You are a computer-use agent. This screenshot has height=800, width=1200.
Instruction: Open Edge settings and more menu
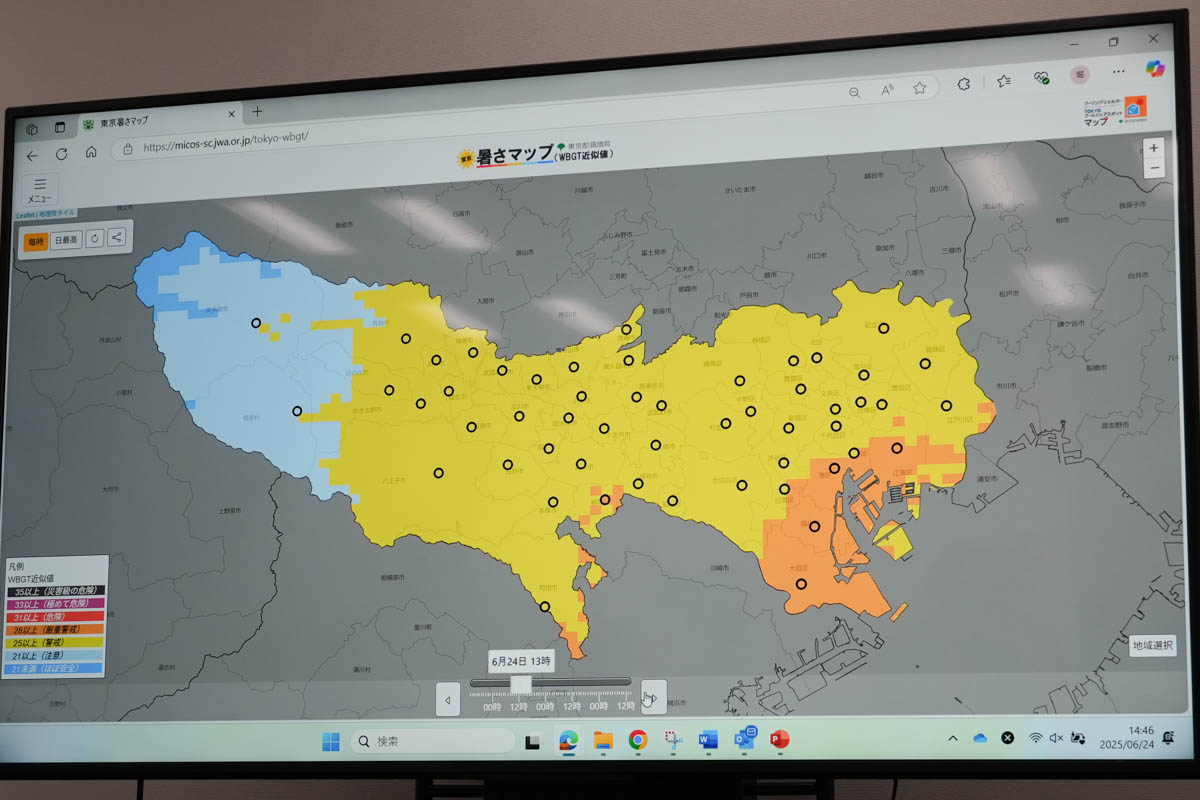click(x=1119, y=71)
